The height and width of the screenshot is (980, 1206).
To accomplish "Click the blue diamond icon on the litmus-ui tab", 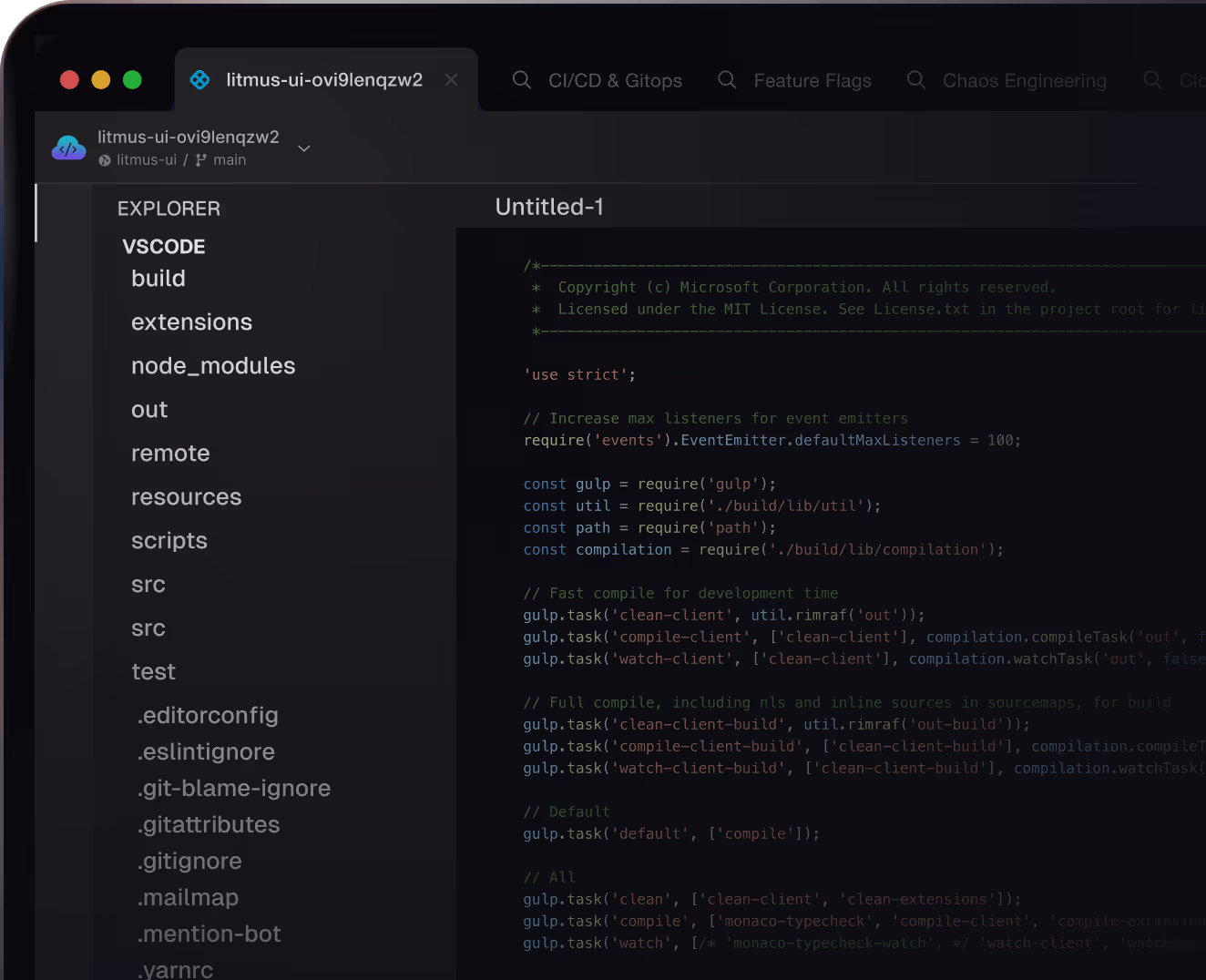I will 199,80.
